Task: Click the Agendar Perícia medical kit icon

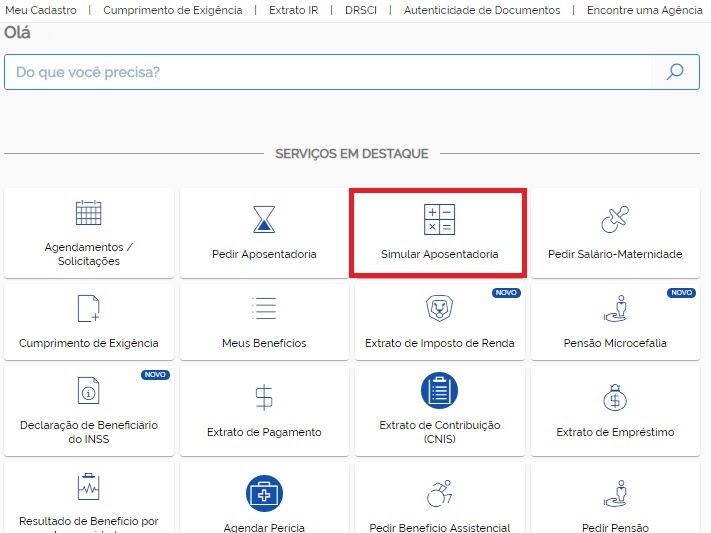Action: click(264, 492)
